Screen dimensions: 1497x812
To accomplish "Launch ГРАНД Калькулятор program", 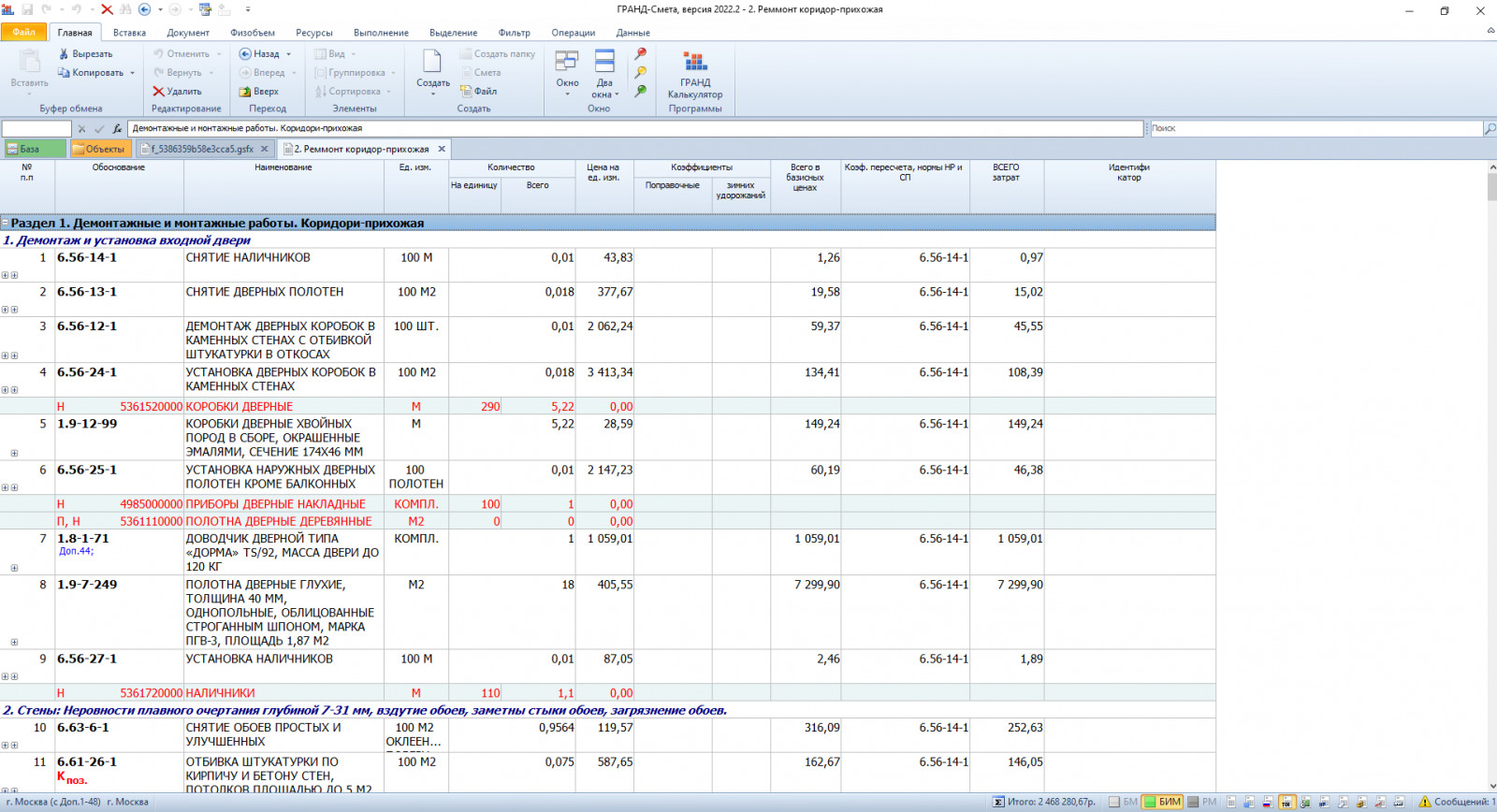I will coord(695,75).
